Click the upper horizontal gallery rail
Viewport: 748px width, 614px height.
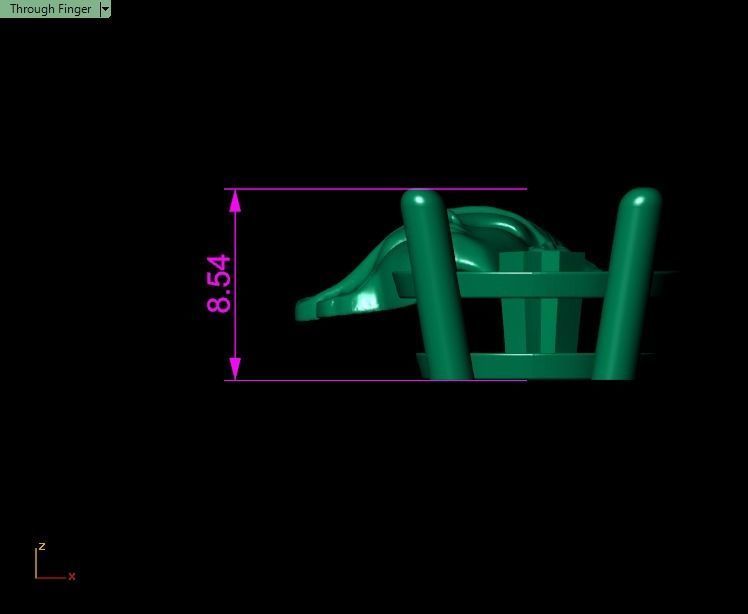[532, 285]
